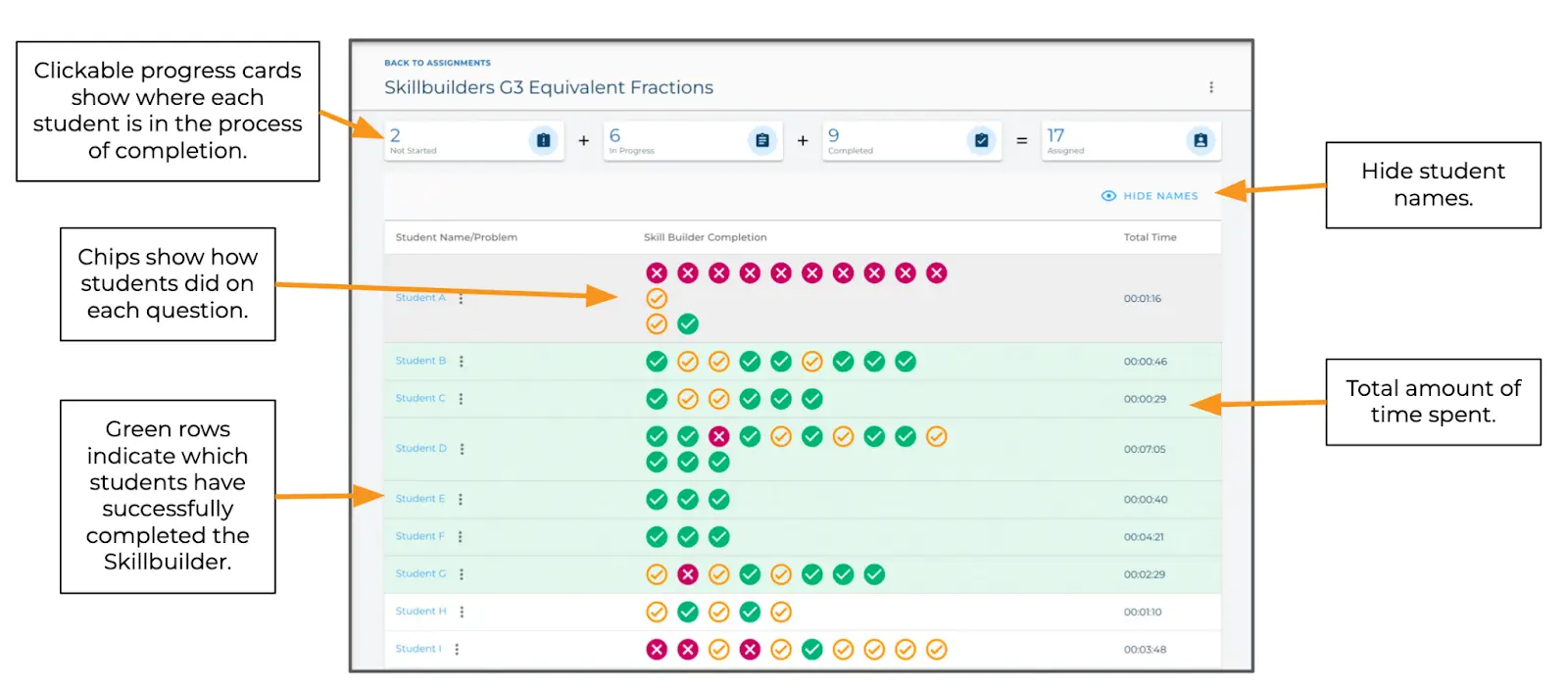Viewport: 1568px width, 691px height.
Task: Click Student I's green check chip
Action: (812, 649)
